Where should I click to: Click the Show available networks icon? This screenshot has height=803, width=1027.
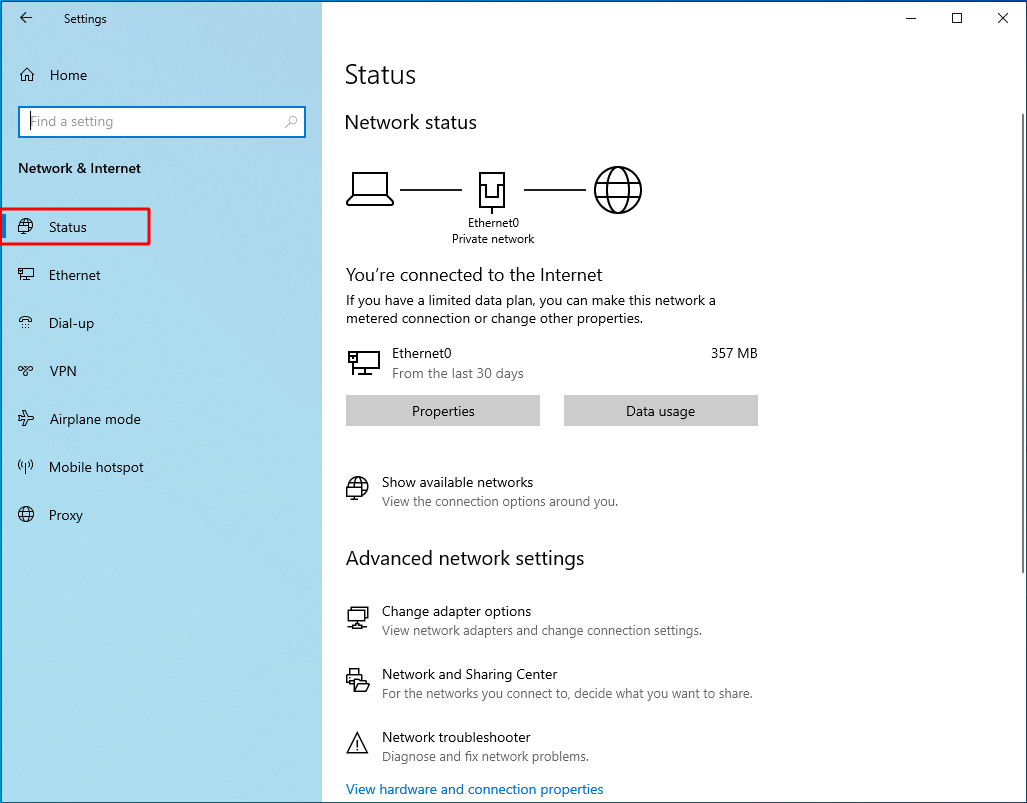click(357, 489)
